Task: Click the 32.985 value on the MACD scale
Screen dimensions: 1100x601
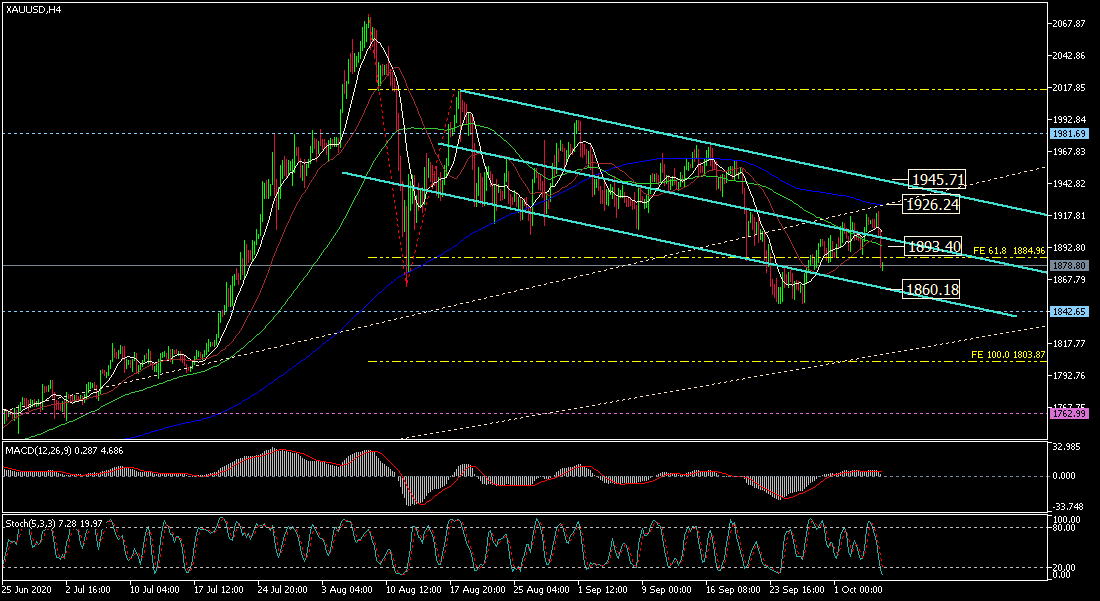Action: pos(1068,446)
